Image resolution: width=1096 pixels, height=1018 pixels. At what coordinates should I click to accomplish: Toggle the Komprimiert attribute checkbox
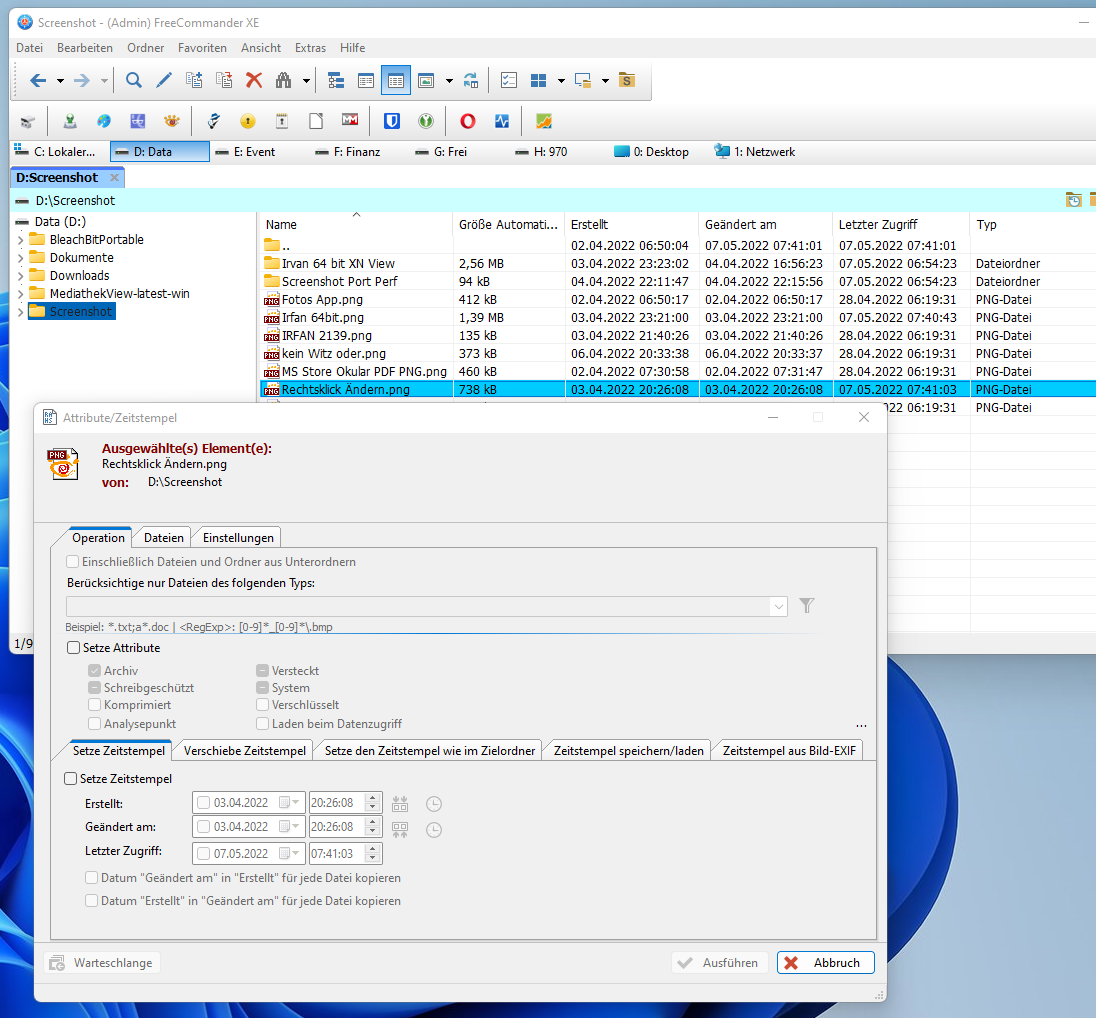pyautogui.click(x=94, y=705)
